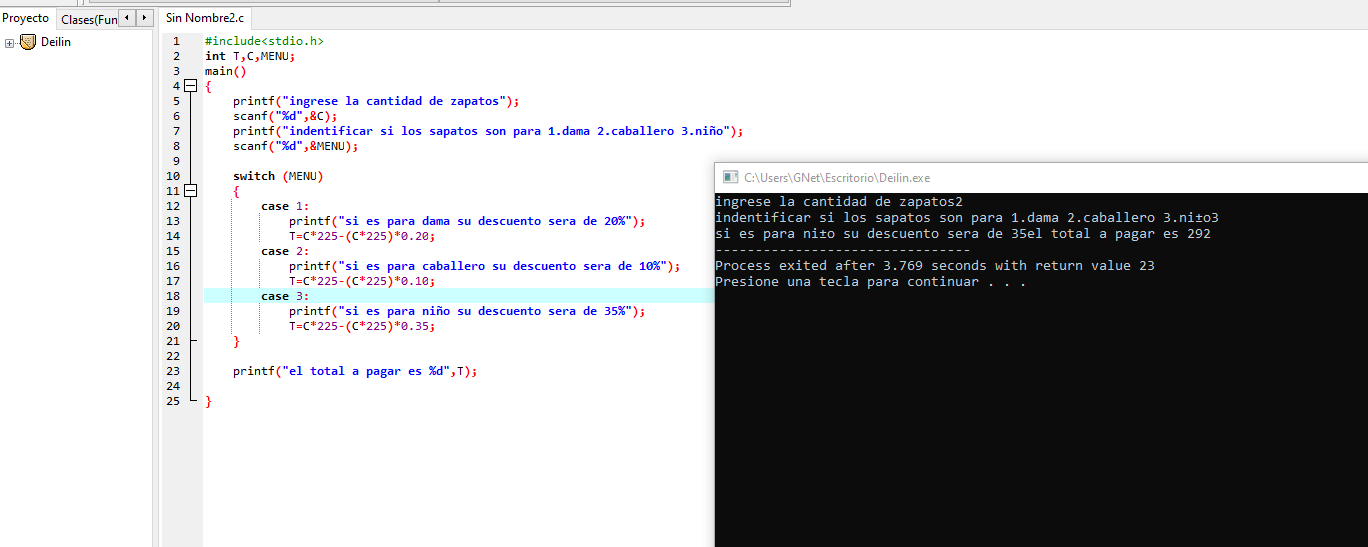Click the left tab-scroll arrow

126,18
